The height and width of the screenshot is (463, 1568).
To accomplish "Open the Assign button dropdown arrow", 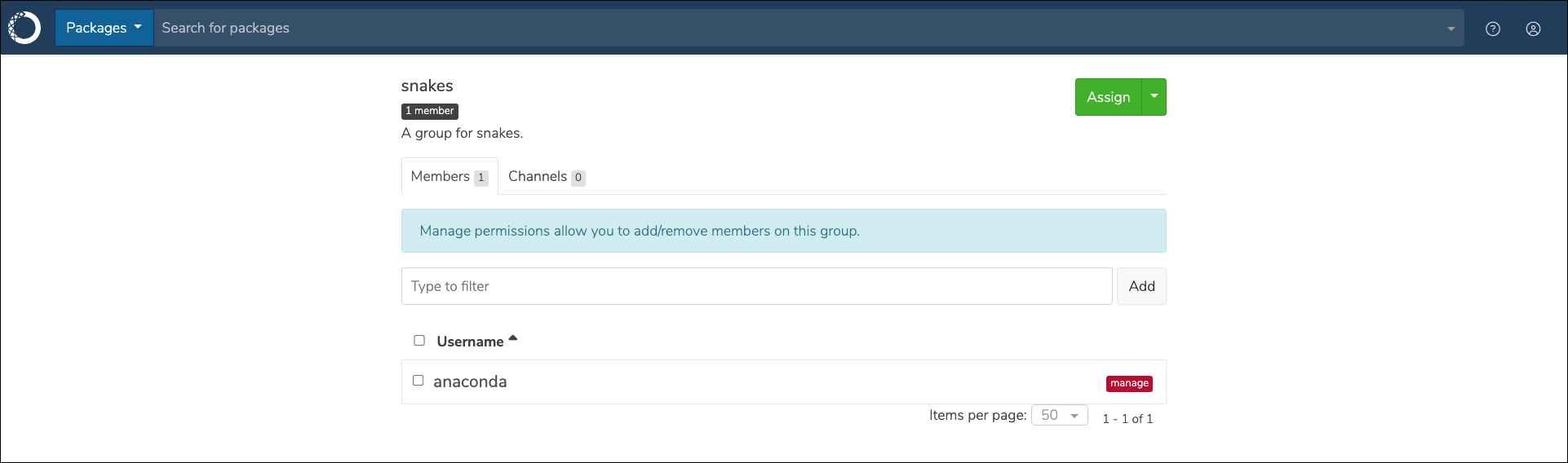I will coord(1154,97).
